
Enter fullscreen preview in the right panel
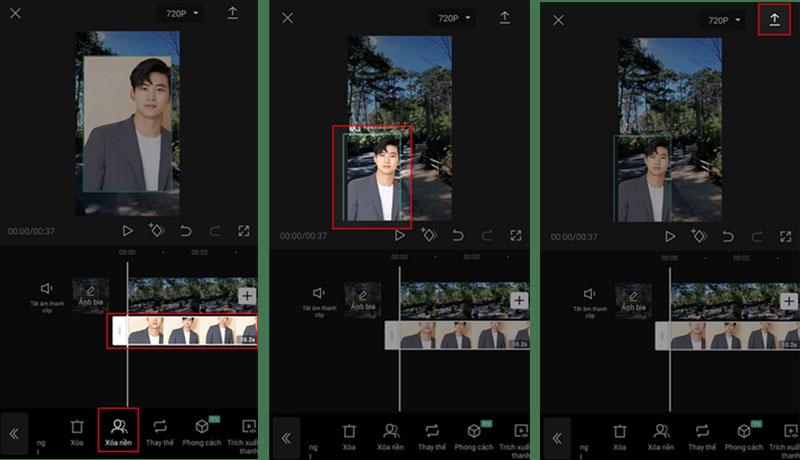pos(786,236)
